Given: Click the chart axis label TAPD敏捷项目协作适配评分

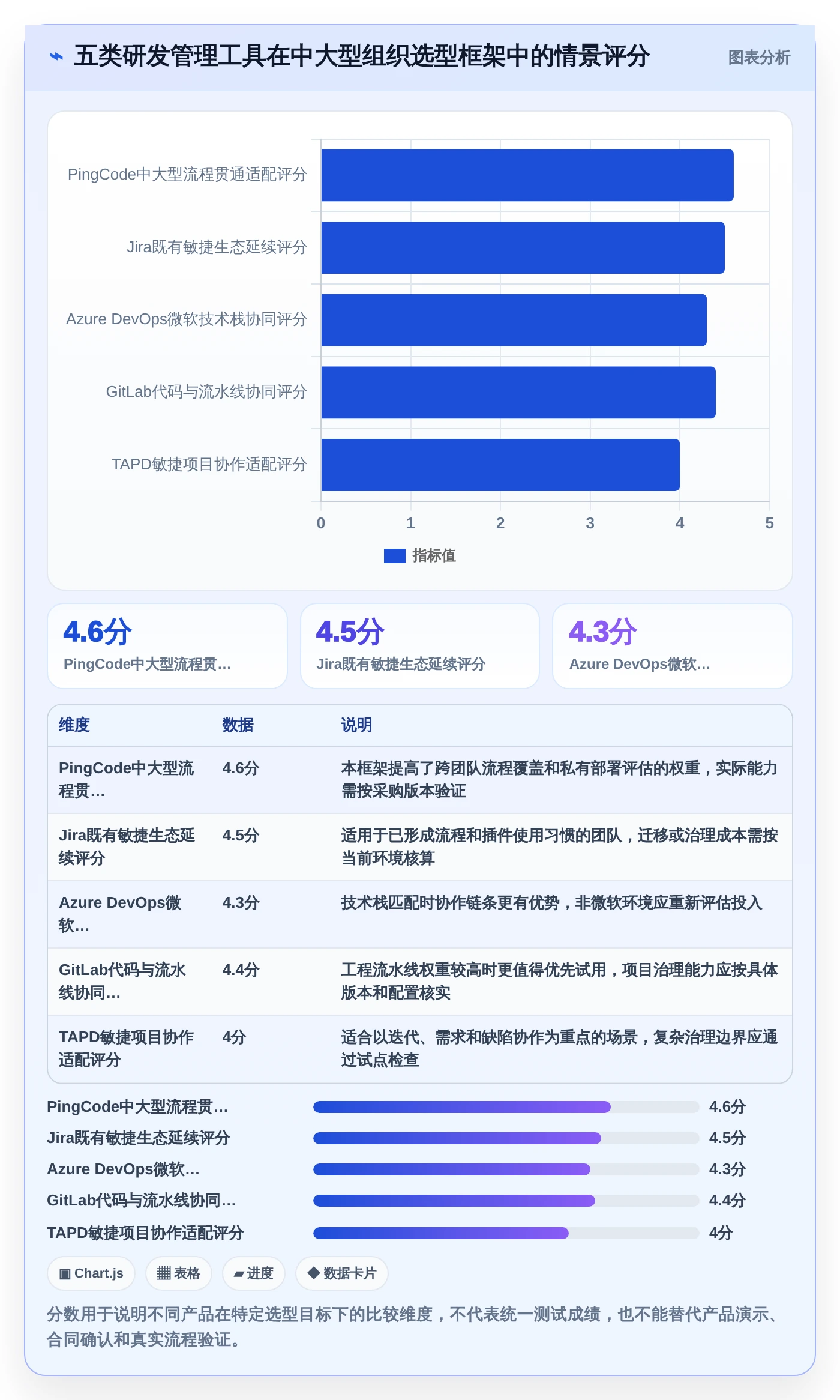Looking at the screenshot, I should point(209,465).
